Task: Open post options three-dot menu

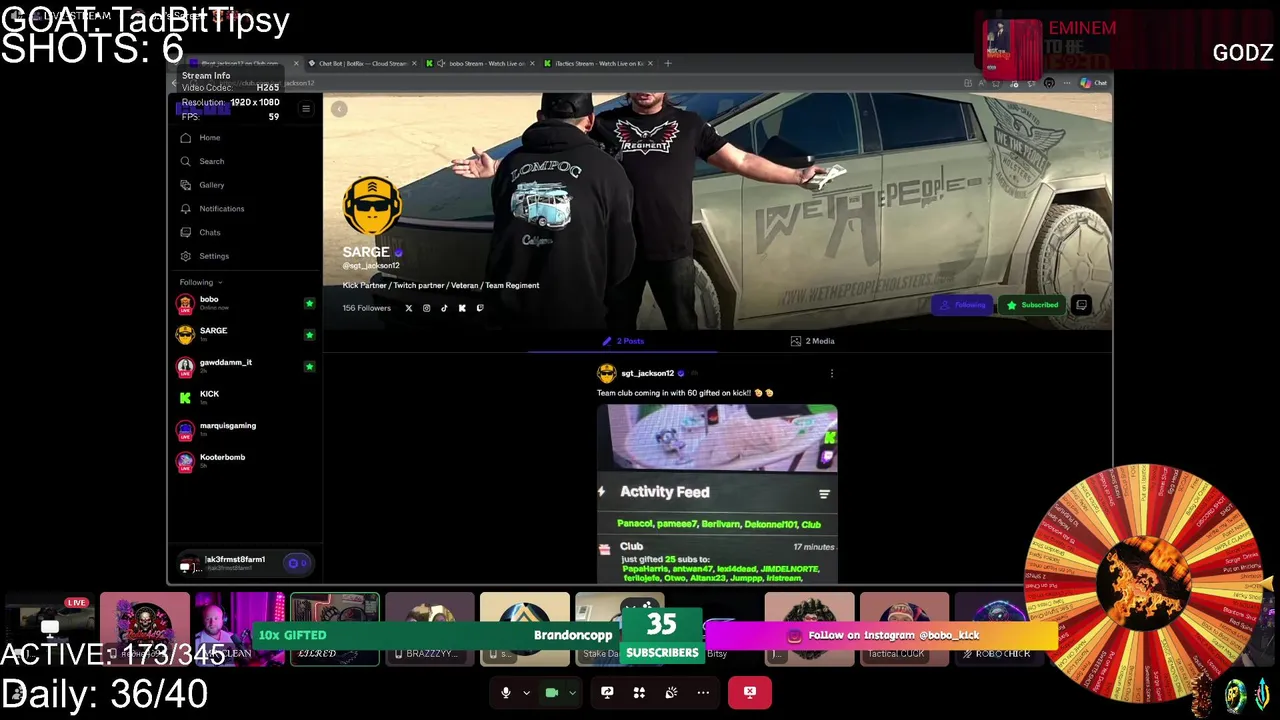Action: (832, 373)
